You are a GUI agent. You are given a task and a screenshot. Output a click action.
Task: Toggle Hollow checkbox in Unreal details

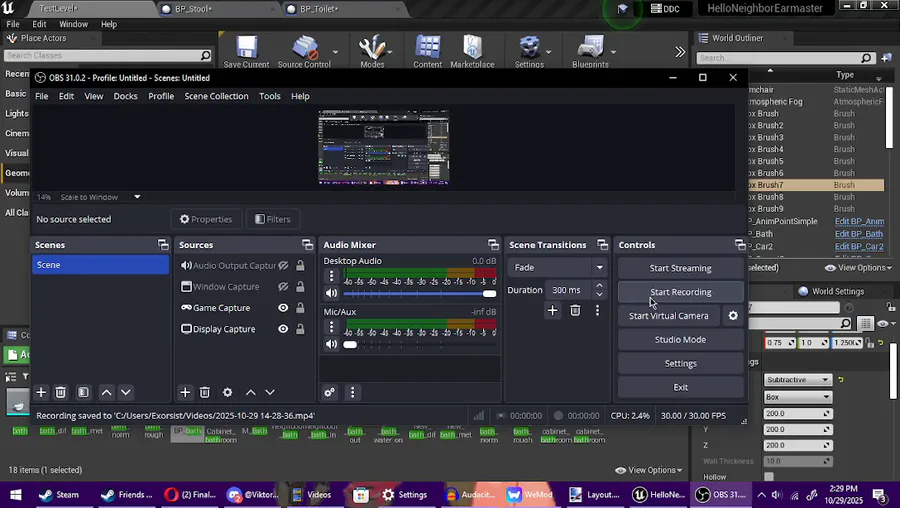tap(769, 476)
